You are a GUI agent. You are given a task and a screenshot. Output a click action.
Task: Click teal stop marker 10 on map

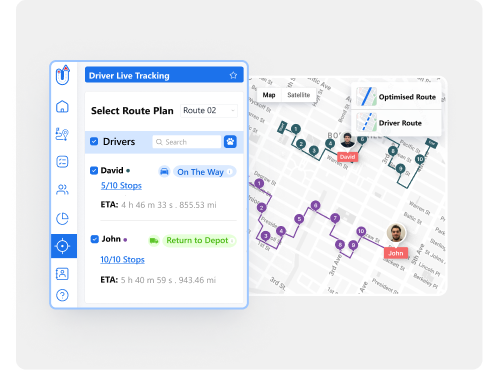point(420,159)
